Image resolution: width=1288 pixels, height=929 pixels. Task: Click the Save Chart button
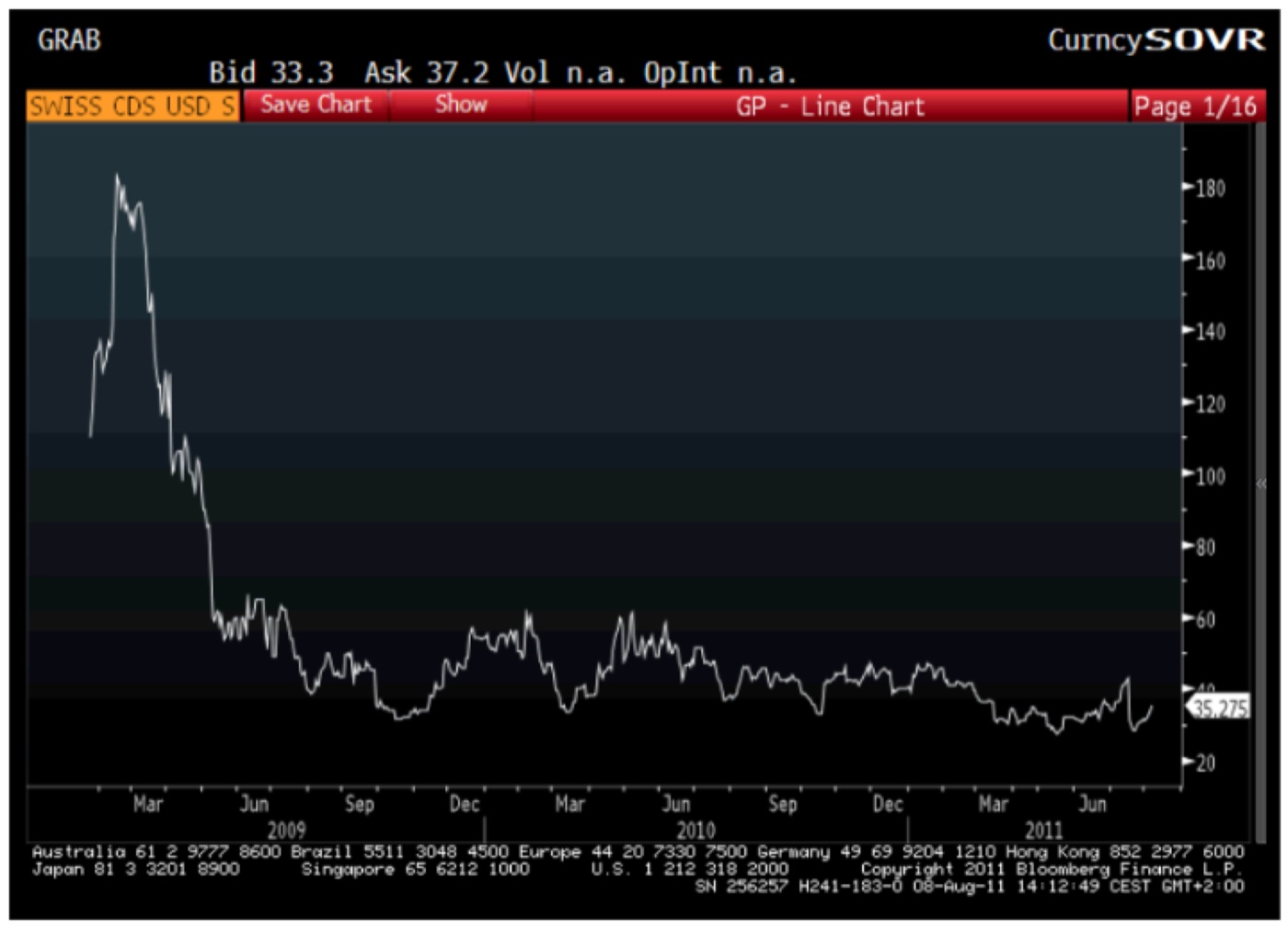[316, 105]
